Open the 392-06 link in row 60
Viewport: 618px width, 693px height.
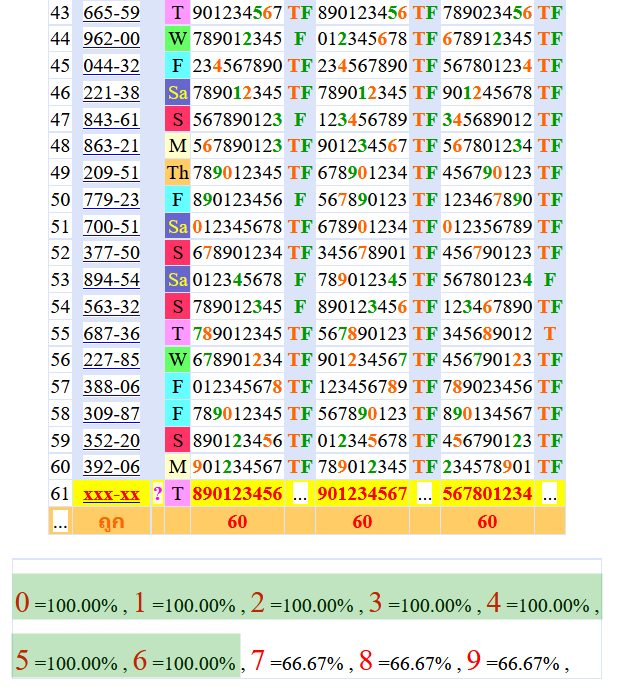(111, 467)
